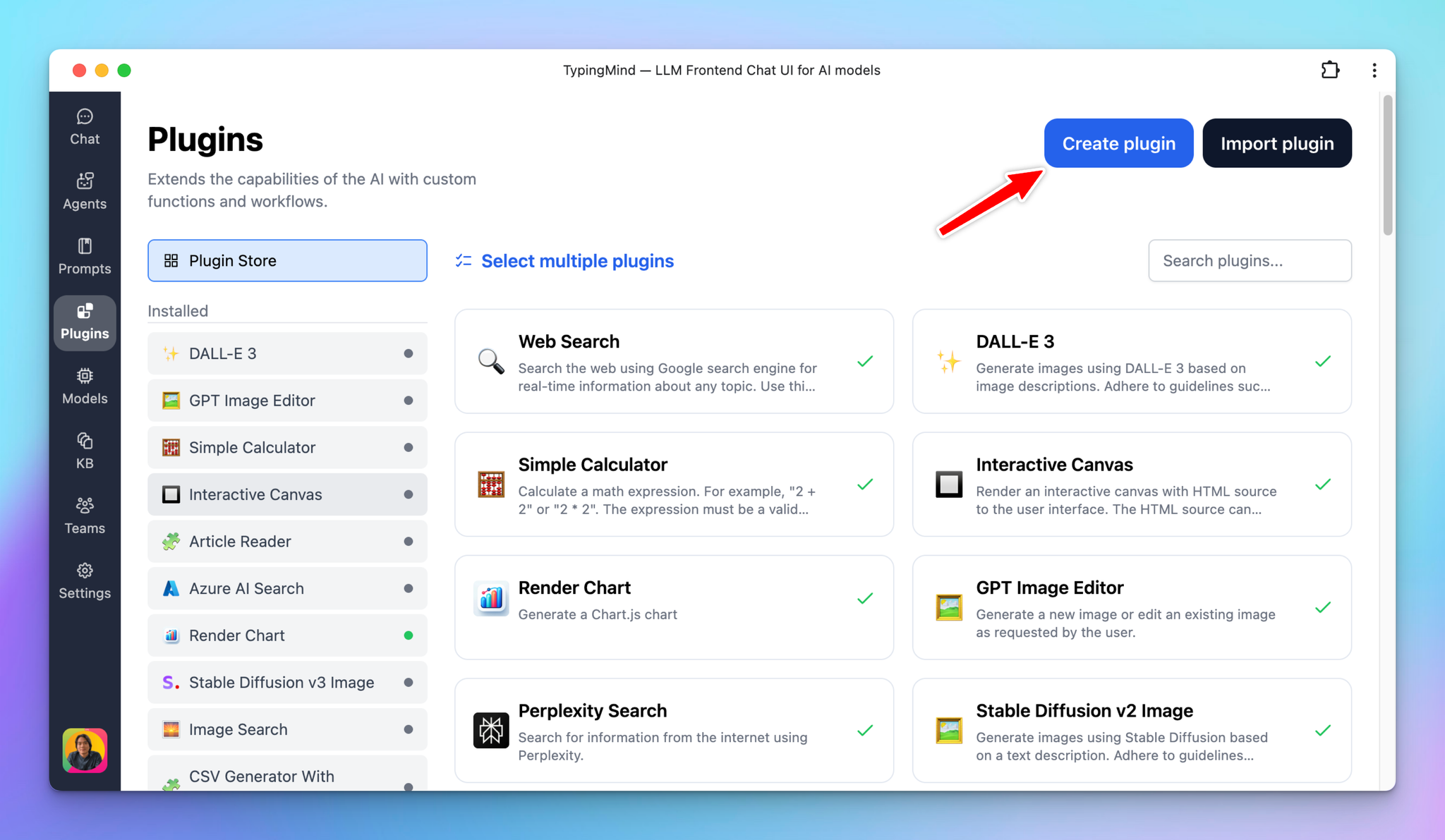Screen dimensions: 1445x840
Task: Open the three-dot menu
Action: (1374, 70)
